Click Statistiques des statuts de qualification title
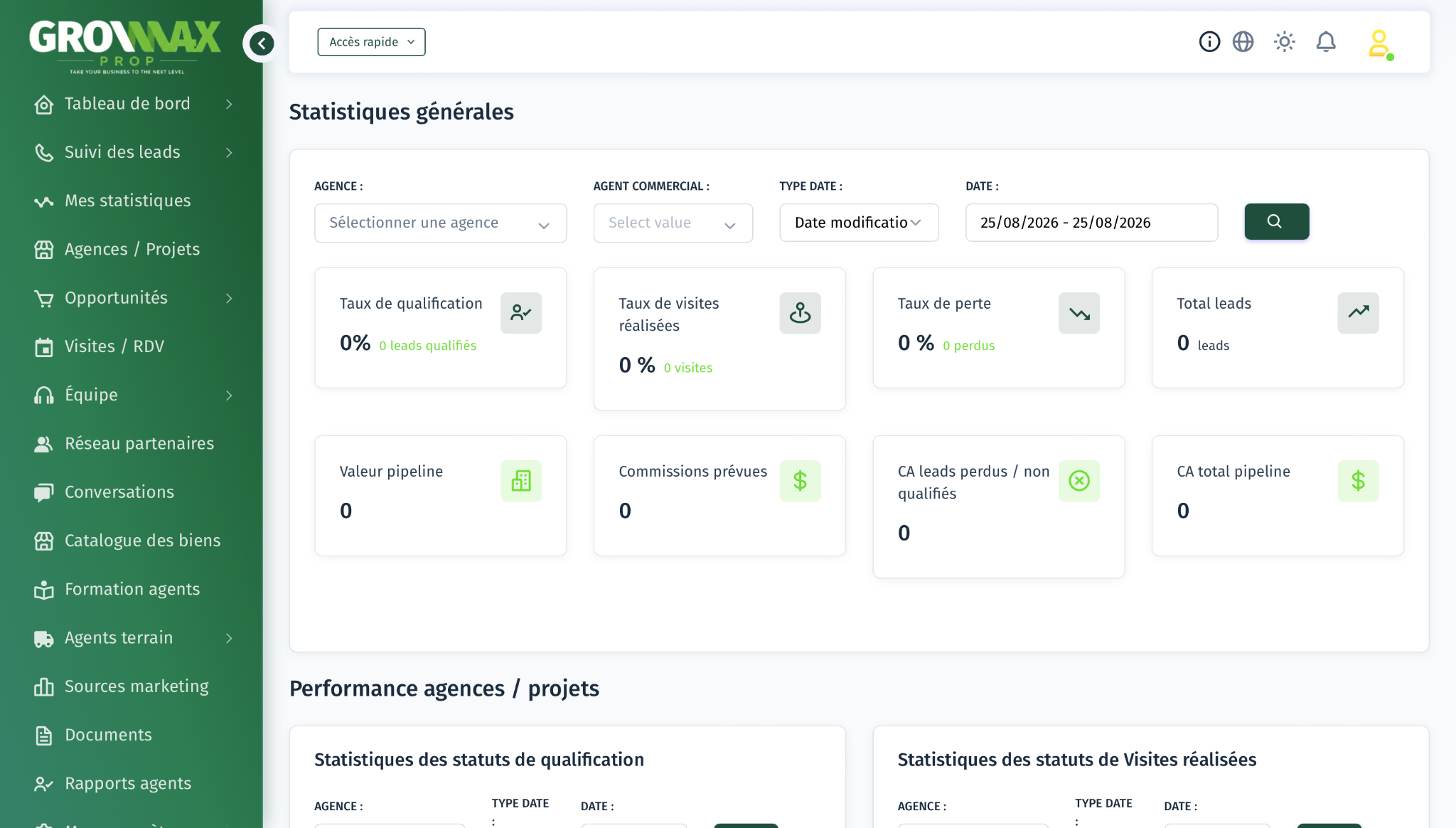 point(479,760)
